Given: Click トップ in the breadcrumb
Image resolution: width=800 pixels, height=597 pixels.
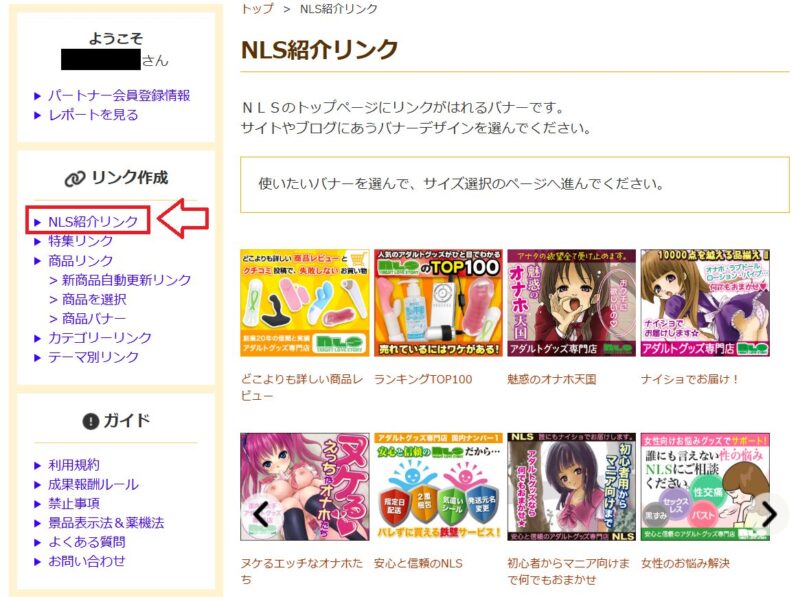Looking at the screenshot, I should (257, 9).
